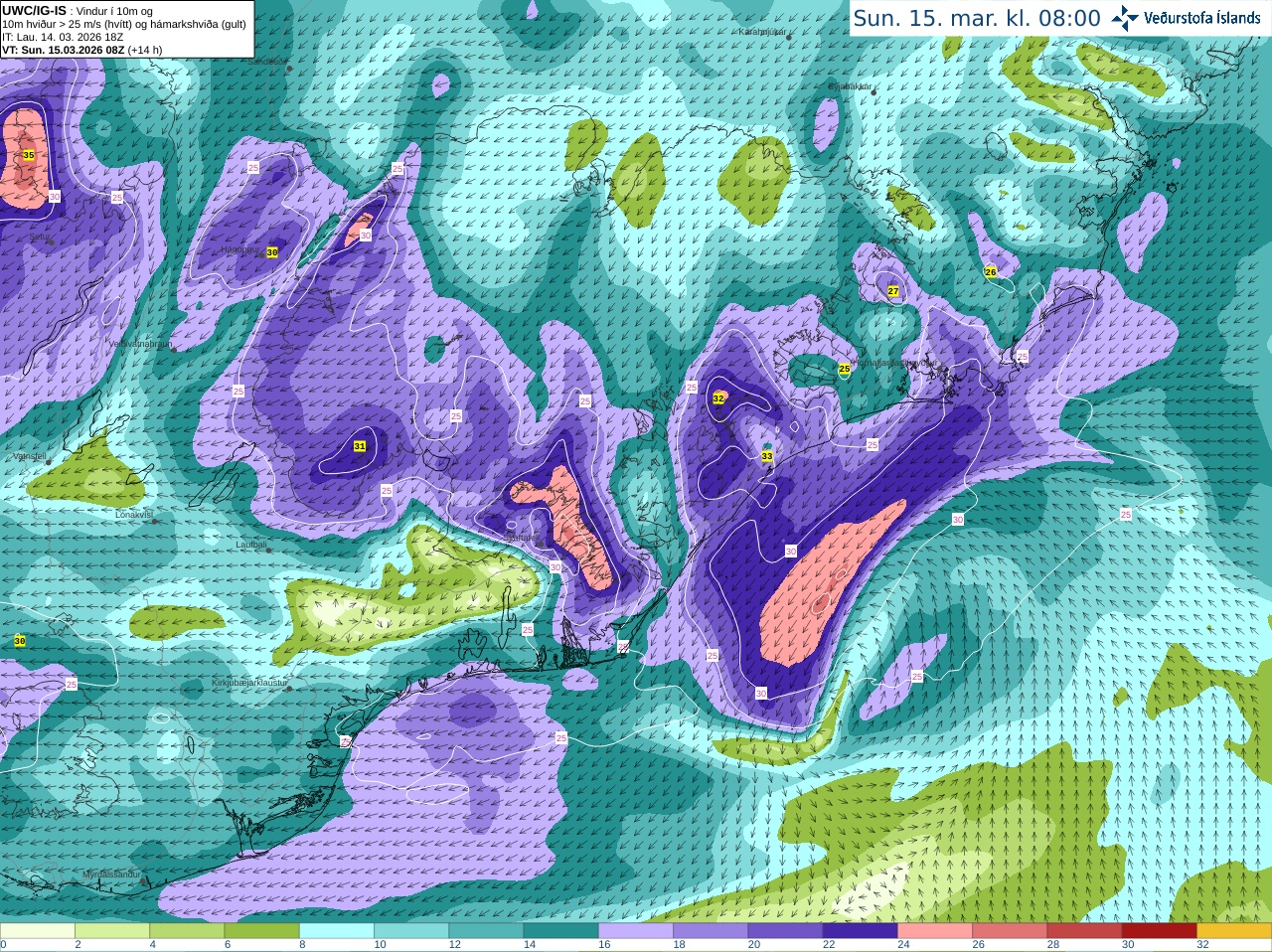Click the 28–30 red legend swatch

1085,931
